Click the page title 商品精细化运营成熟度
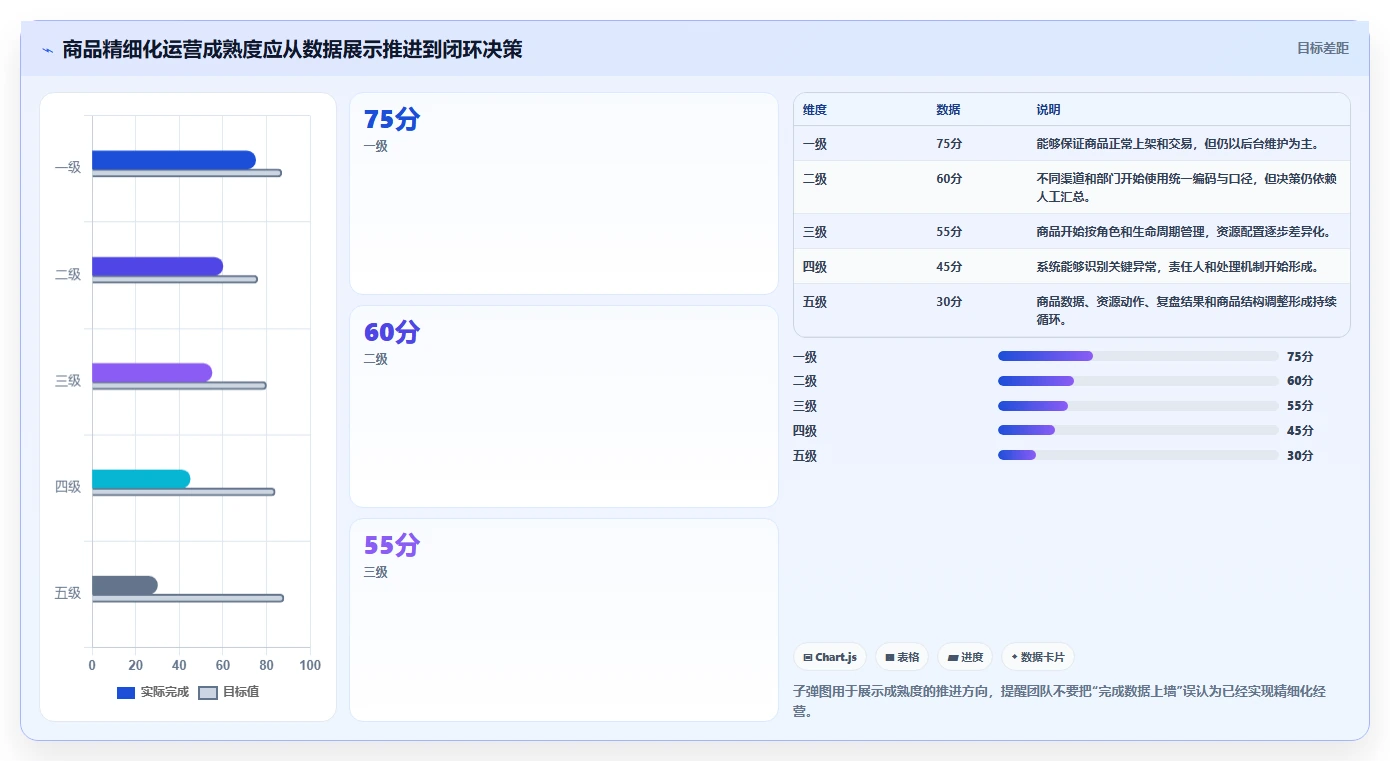 [x=292, y=49]
